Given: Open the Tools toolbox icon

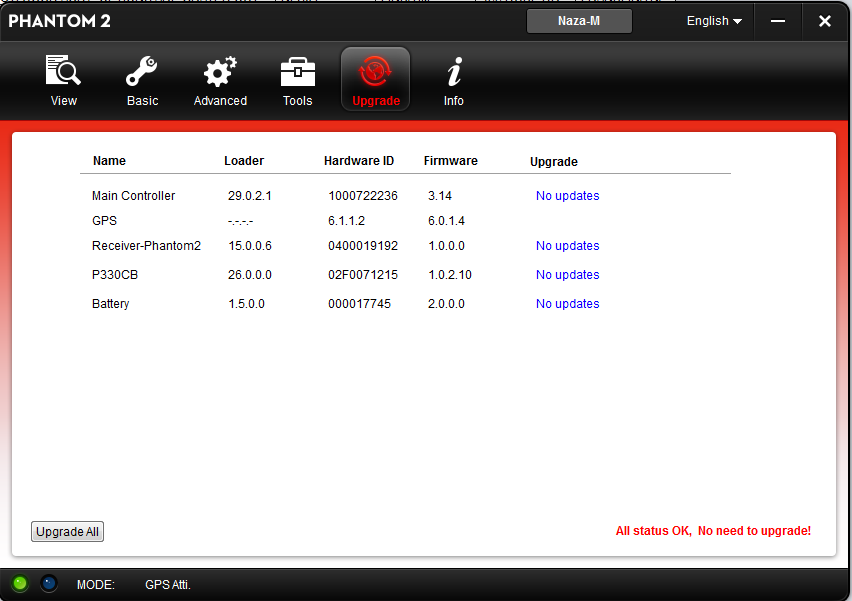Looking at the screenshot, I should pos(298,72).
